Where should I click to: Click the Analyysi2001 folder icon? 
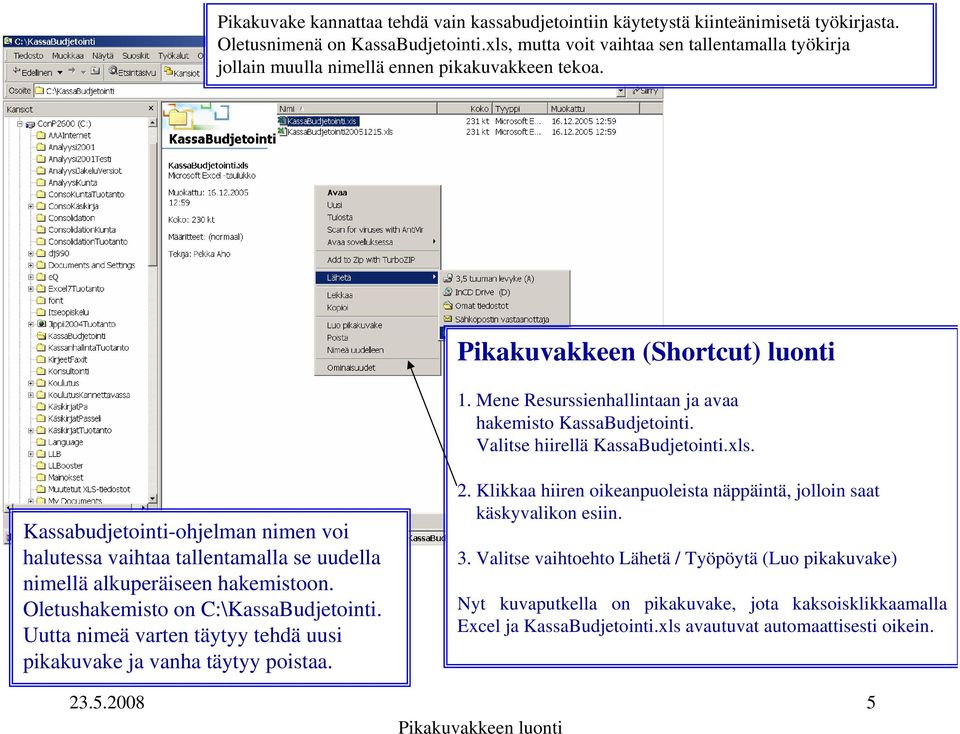click(41, 147)
